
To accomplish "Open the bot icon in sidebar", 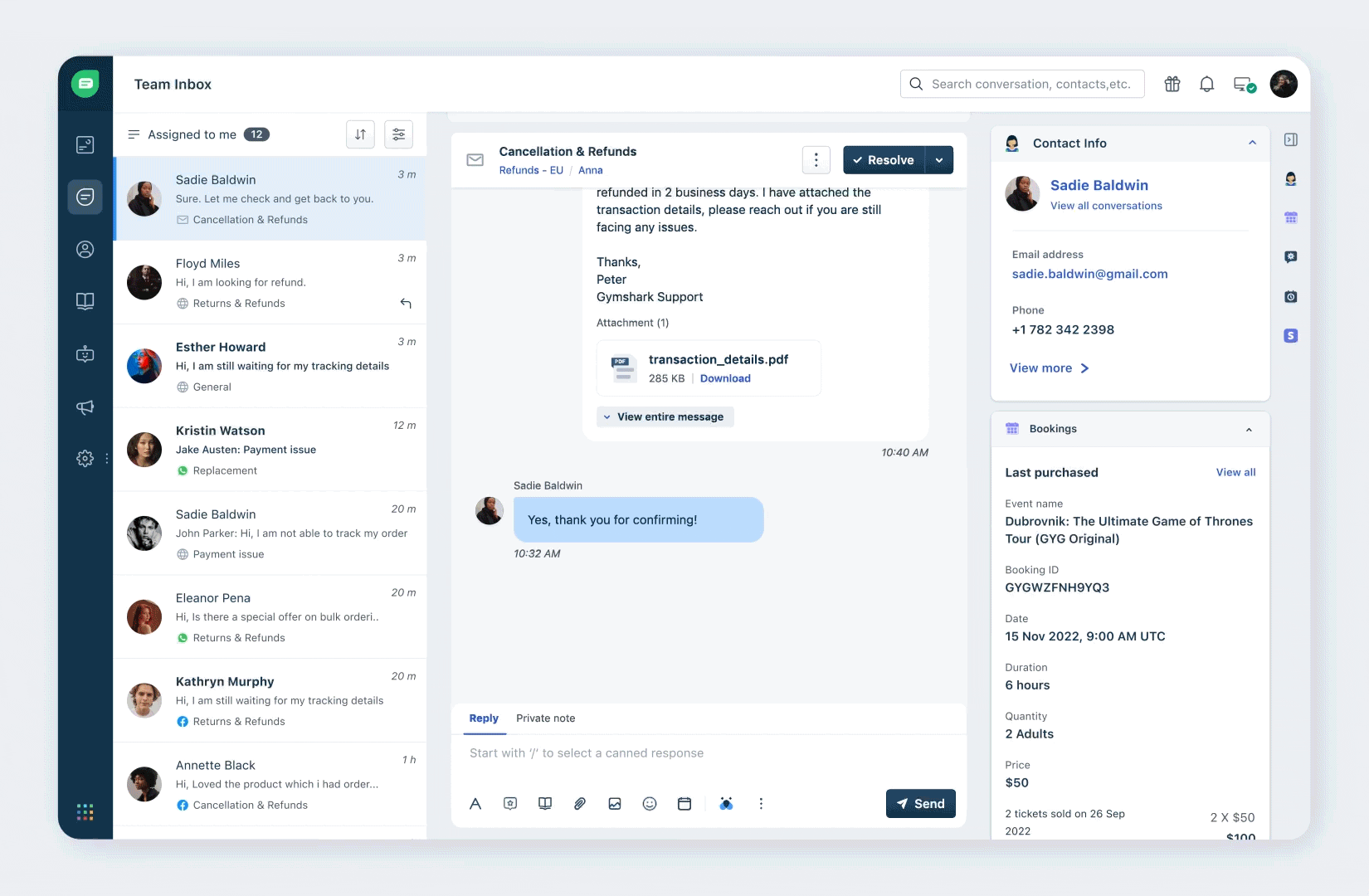I will 85,354.
